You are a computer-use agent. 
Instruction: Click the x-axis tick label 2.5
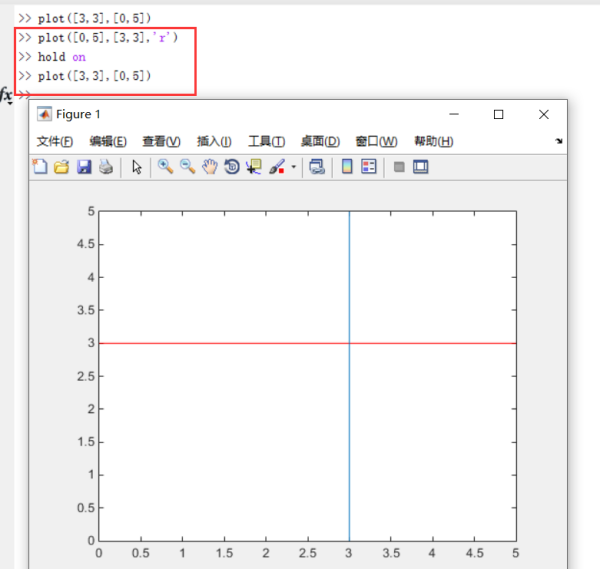pyautogui.click(x=308, y=553)
